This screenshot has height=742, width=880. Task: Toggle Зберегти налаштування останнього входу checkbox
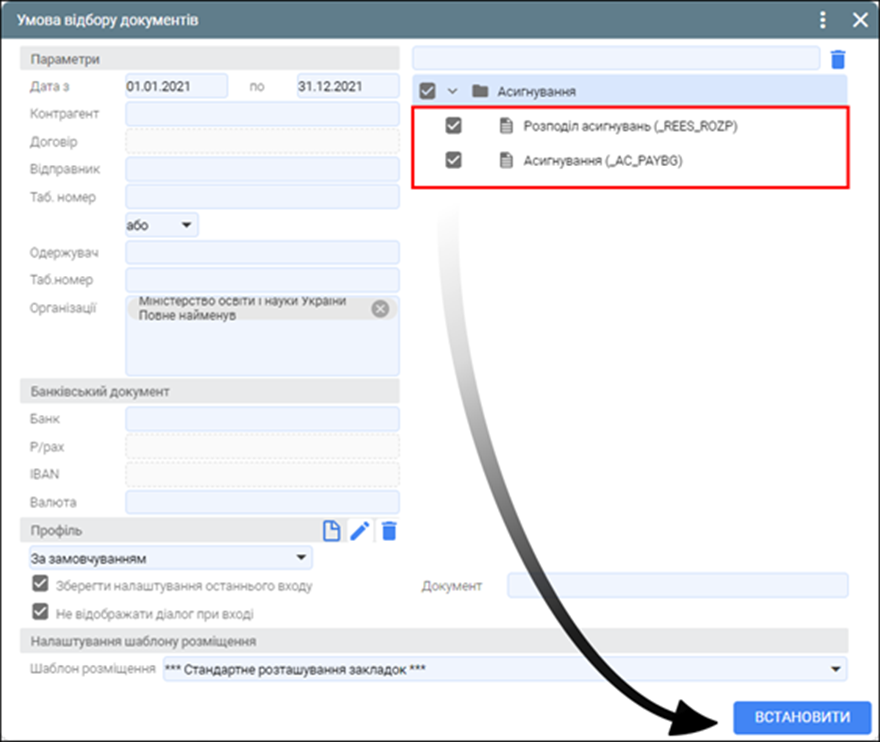(x=41, y=585)
